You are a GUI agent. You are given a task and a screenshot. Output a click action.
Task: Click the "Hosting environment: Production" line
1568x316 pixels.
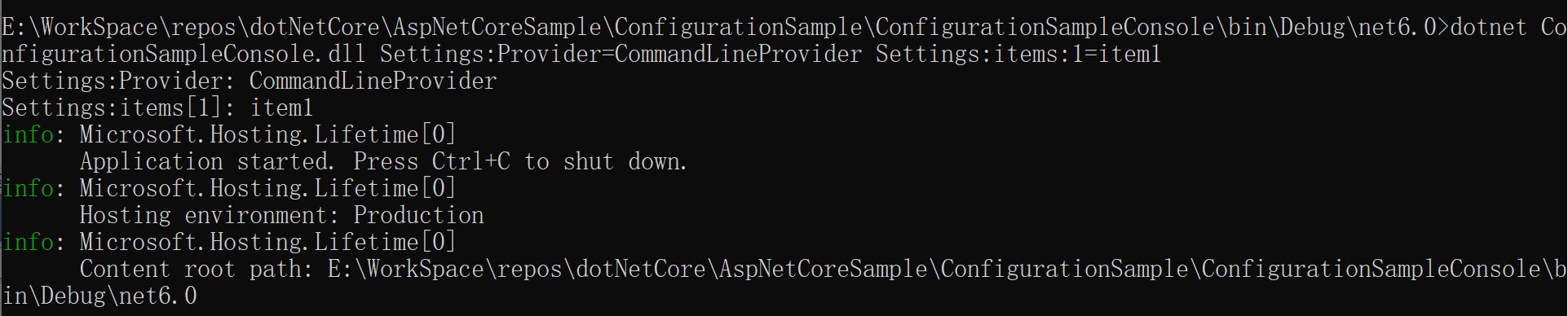click(281, 215)
